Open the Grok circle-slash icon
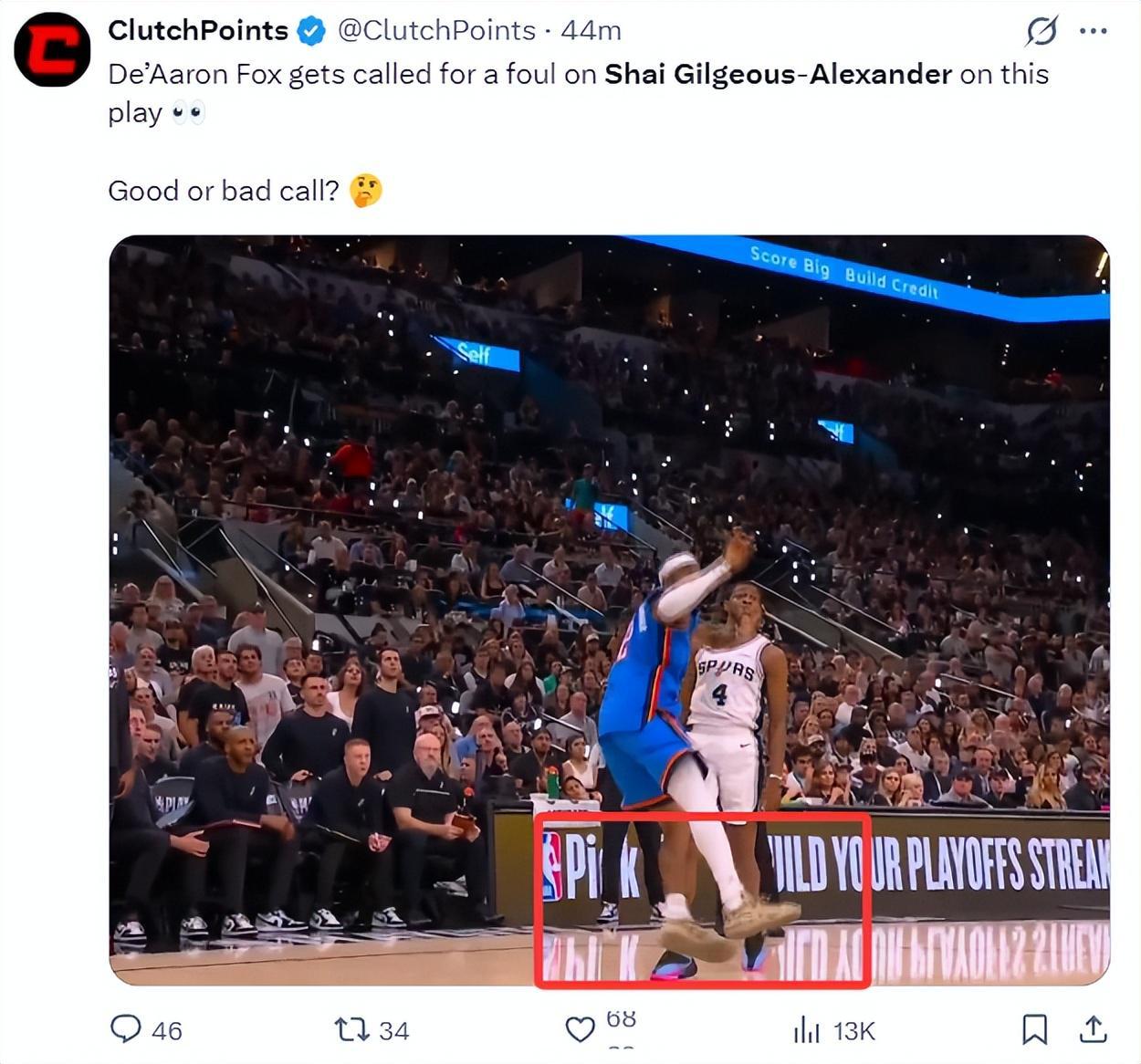This screenshot has height=1064, width=1141. click(x=1042, y=31)
